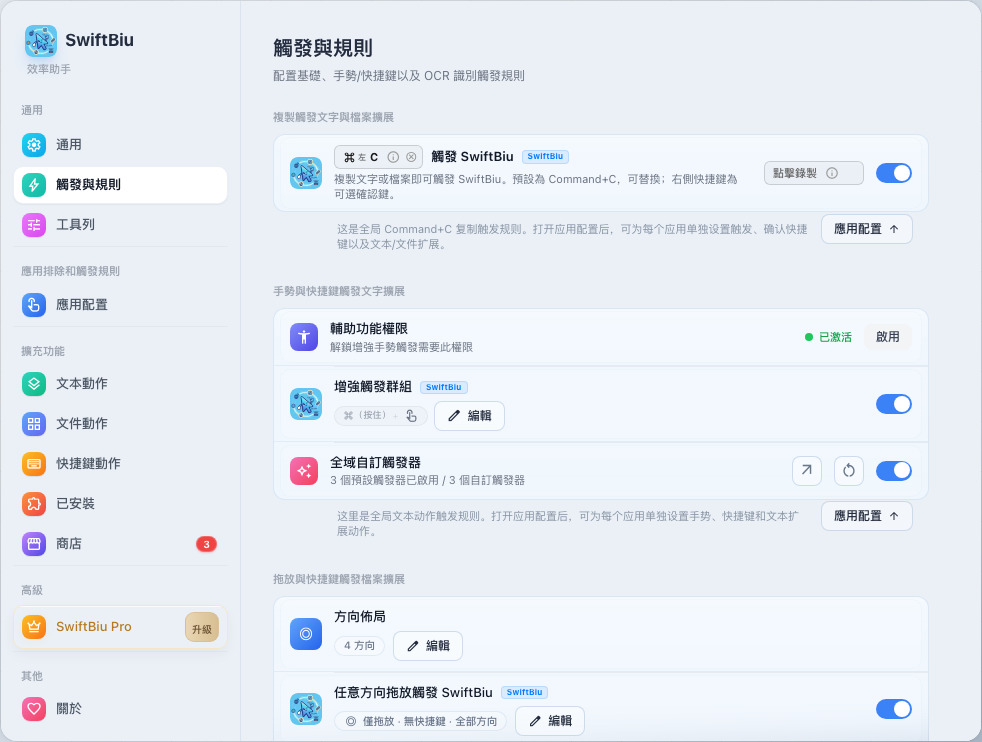Click the 僅拖放 · 無快捷鍵 · 全部方向 chip
The width and height of the screenshot is (982, 742).
click(x=421, y=721)
